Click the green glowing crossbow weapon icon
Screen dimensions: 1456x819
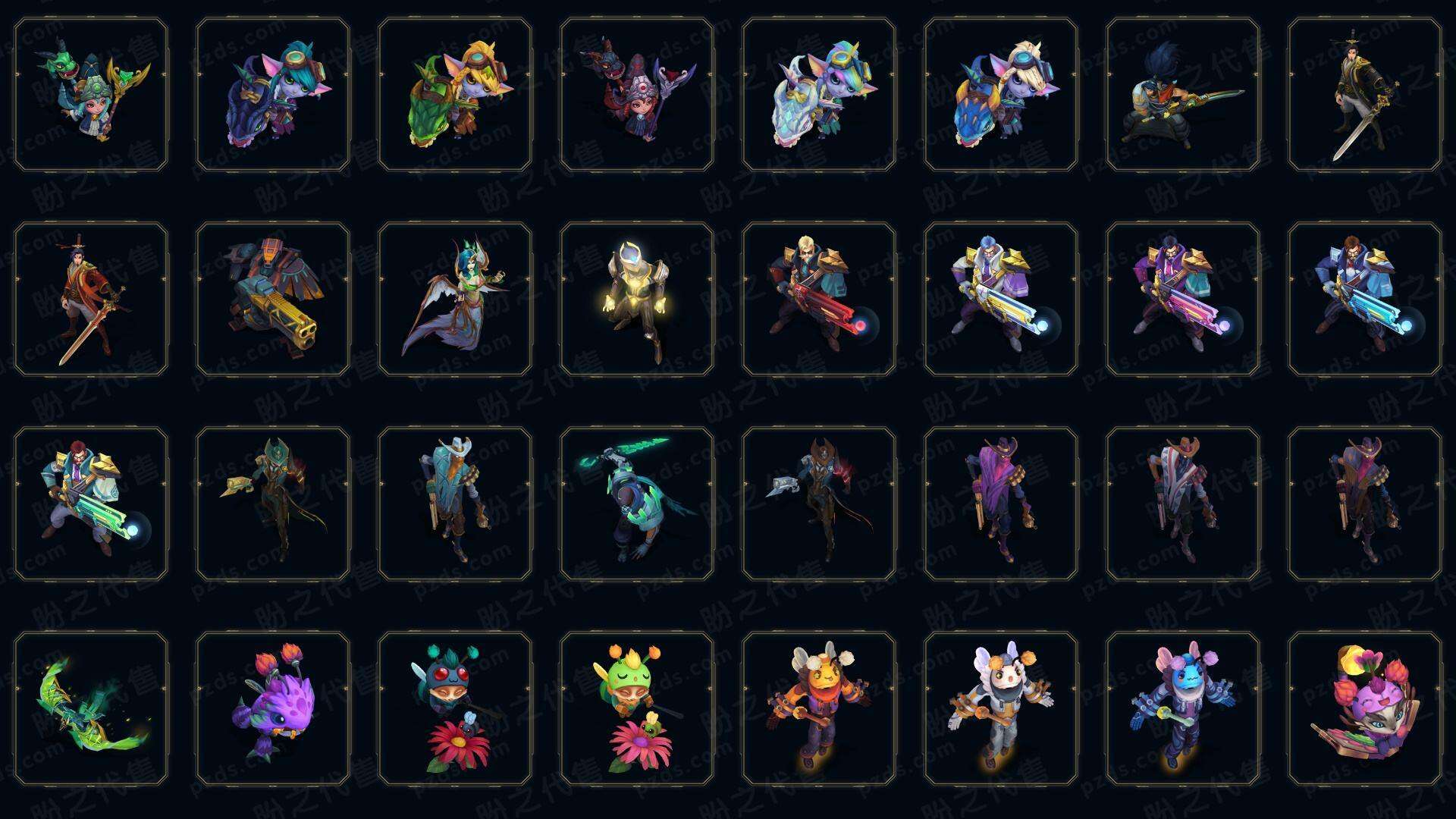[91, 709]
